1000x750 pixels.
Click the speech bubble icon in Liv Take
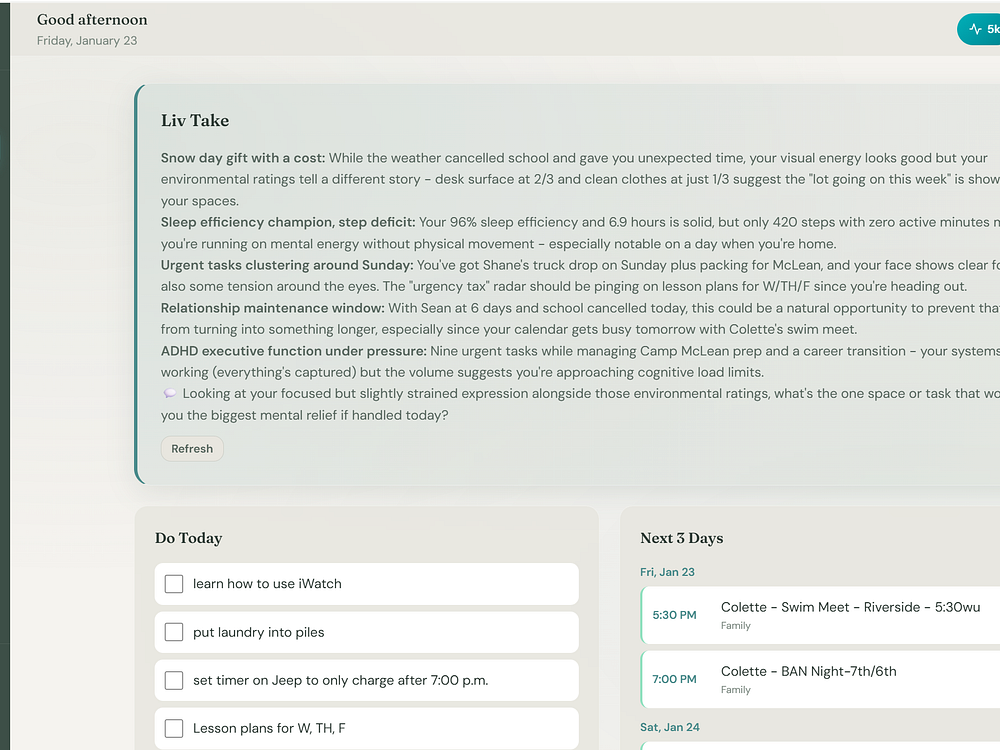(168, 394)
